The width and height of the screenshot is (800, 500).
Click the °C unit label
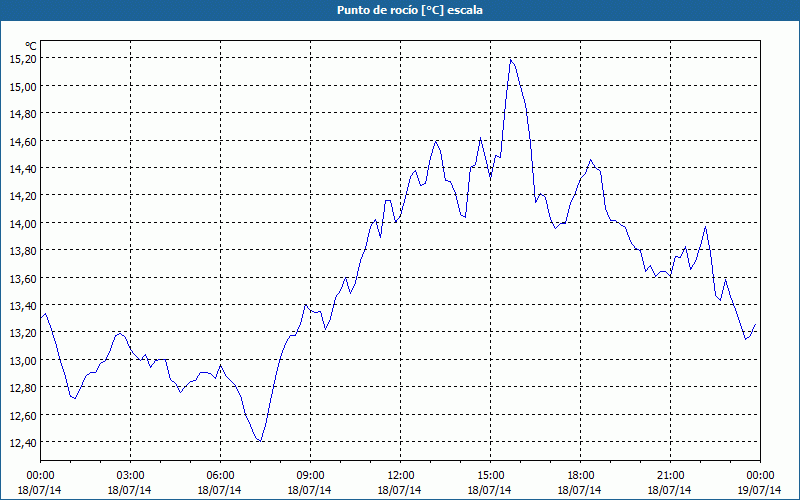click(31, 47)
